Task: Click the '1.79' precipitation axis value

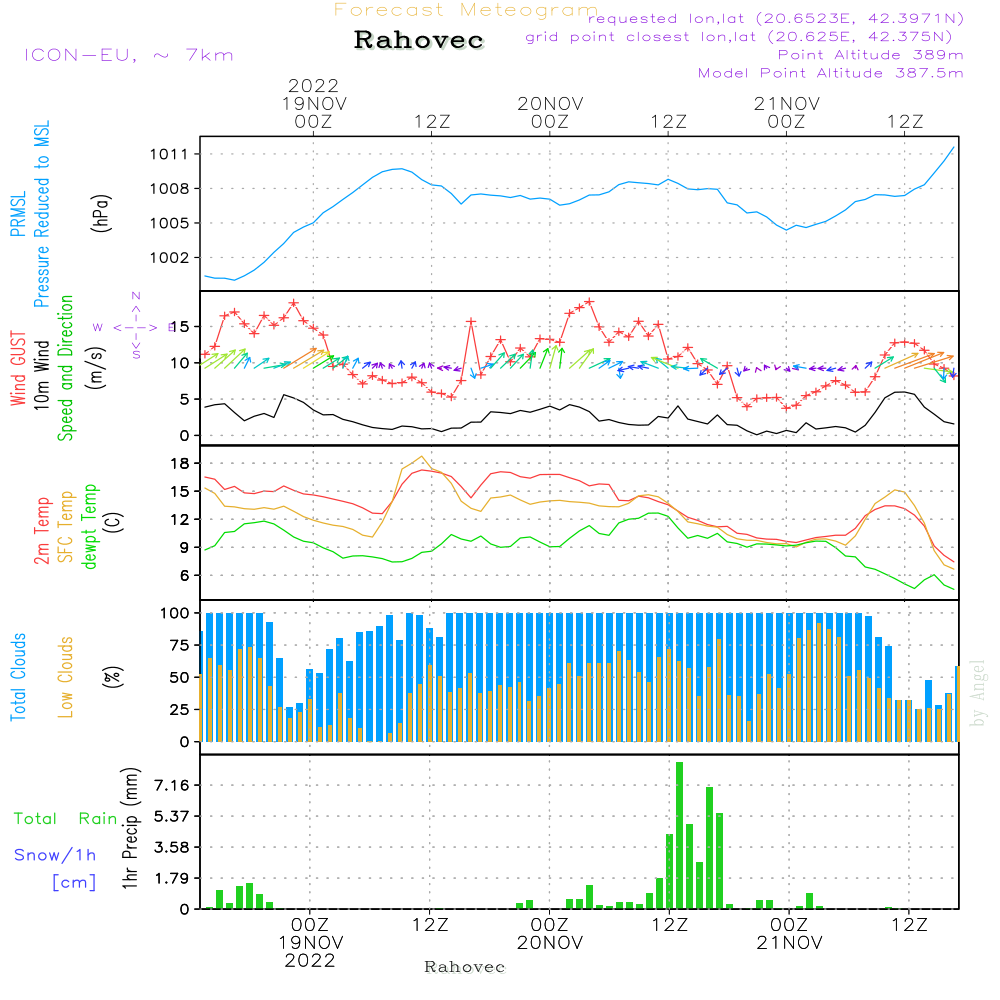Action: [172, 879]
